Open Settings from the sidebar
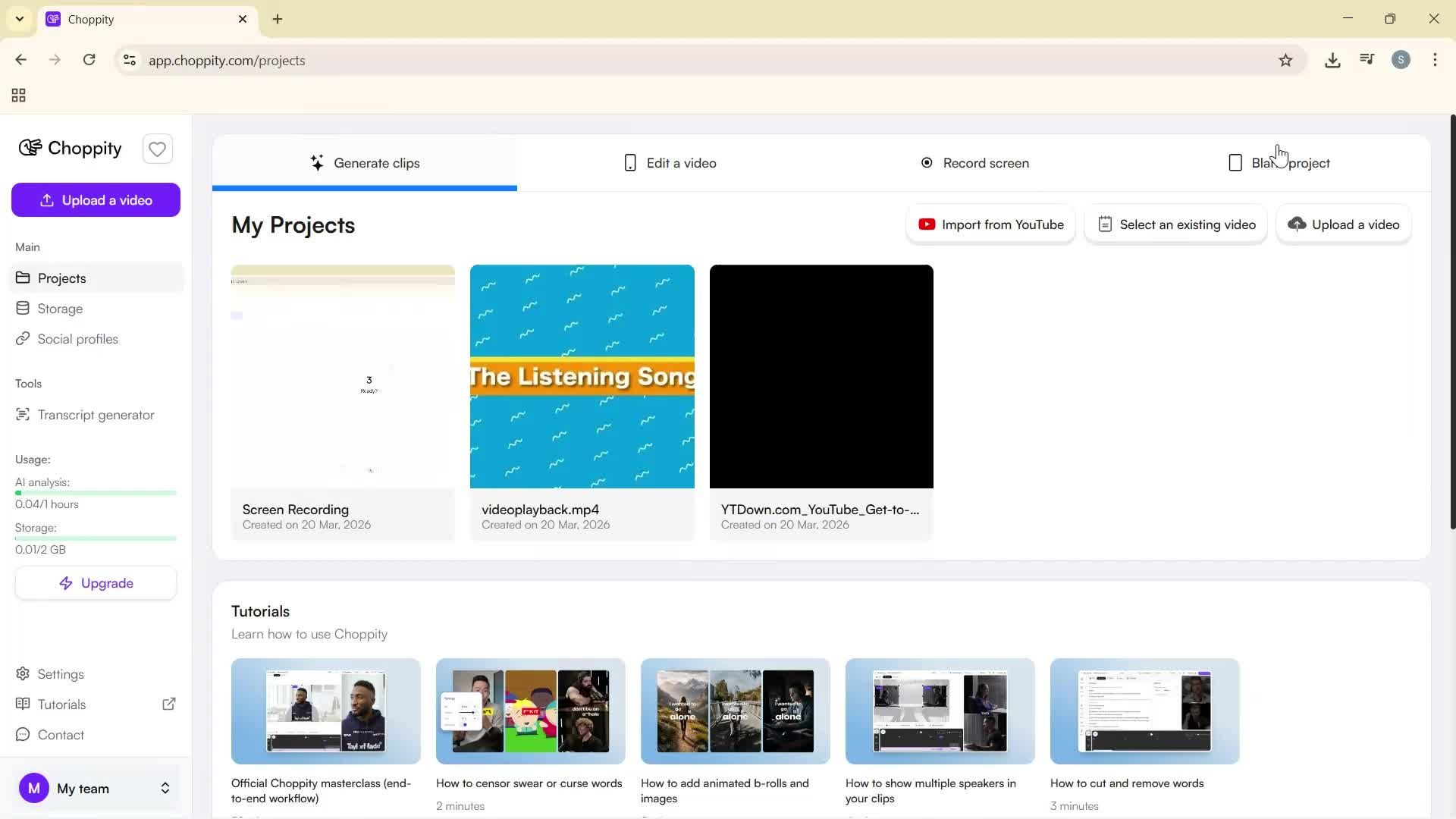Image resolution: width=1456 pixels, height=819 pixels. tap(60, 673)
